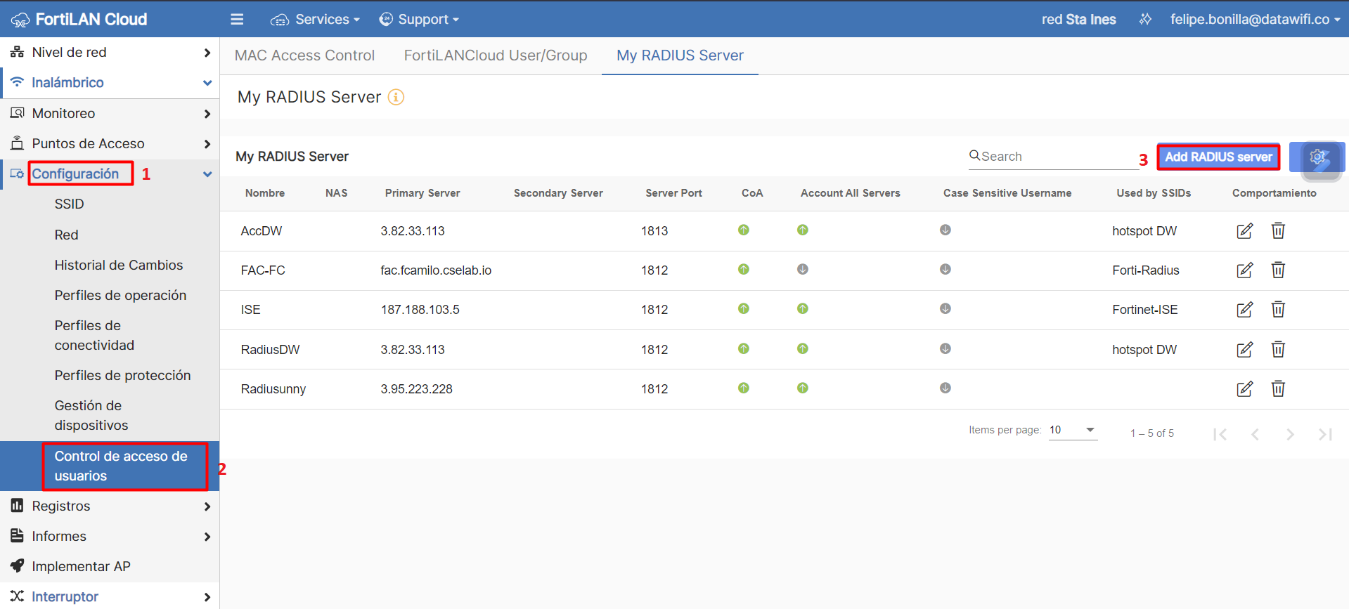Select Control de acceso de usuarios

click(x=109, y=466)
